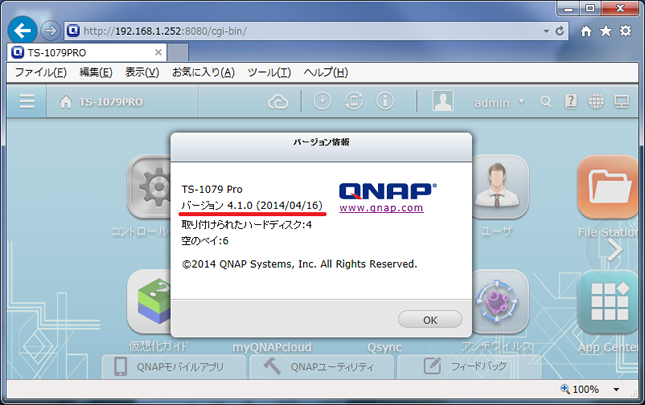Open the お気に入り(A) menu
645x405 pixels.
pyautogui.click(x=203, y=72)
